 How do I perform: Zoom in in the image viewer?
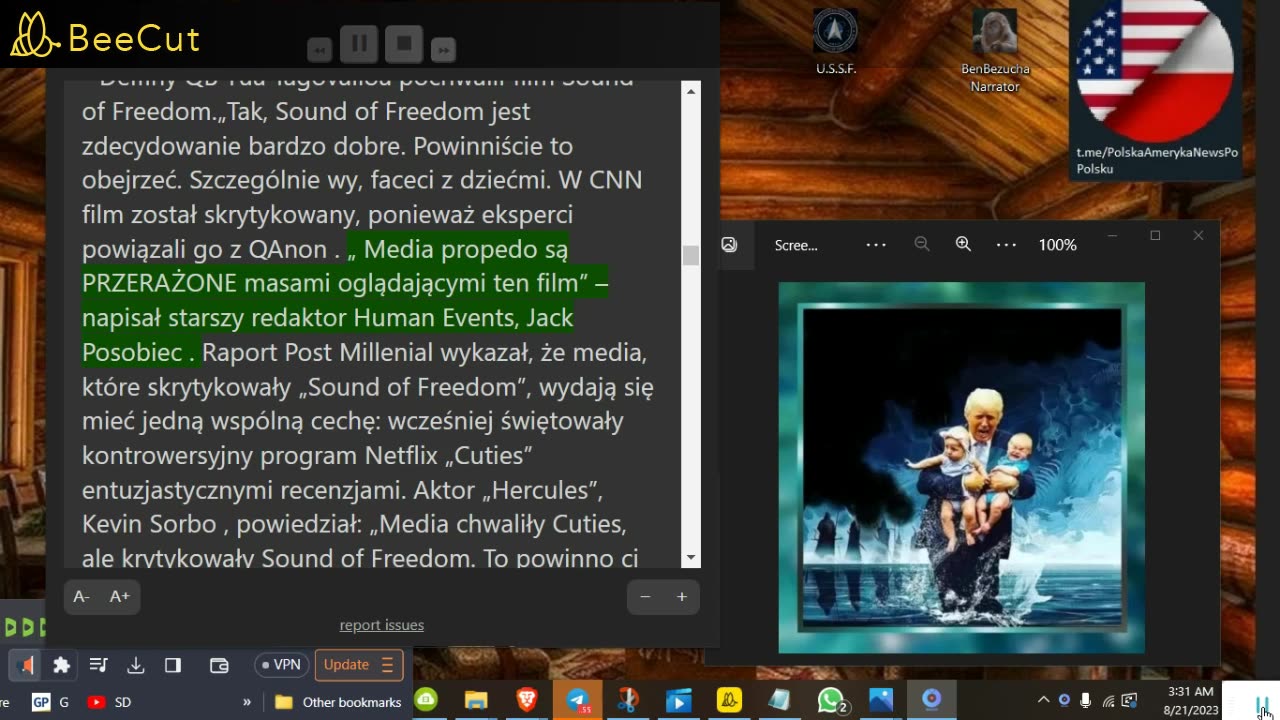click(963, 245)
